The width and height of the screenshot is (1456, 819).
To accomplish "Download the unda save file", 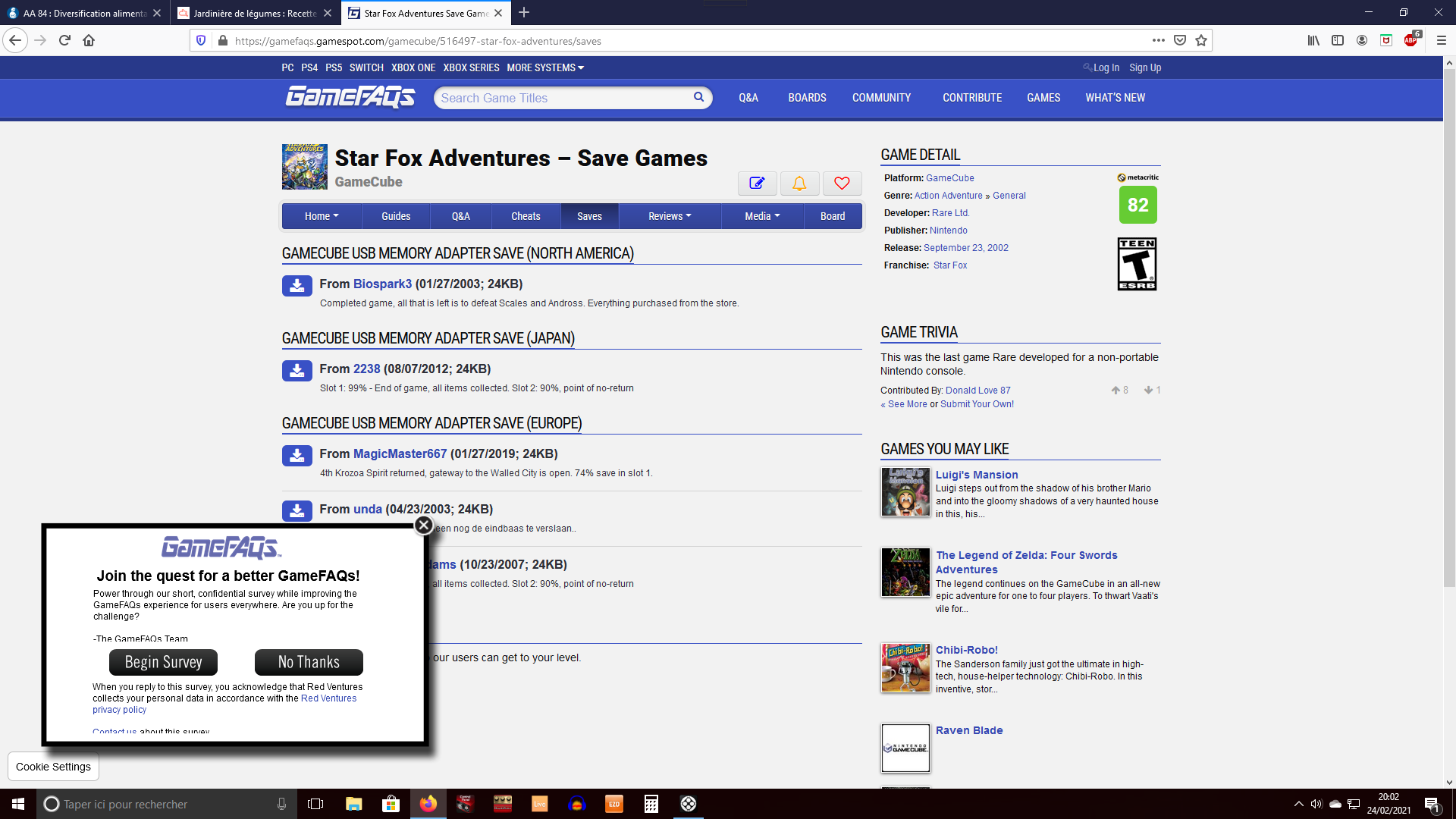I will point(297,511).
